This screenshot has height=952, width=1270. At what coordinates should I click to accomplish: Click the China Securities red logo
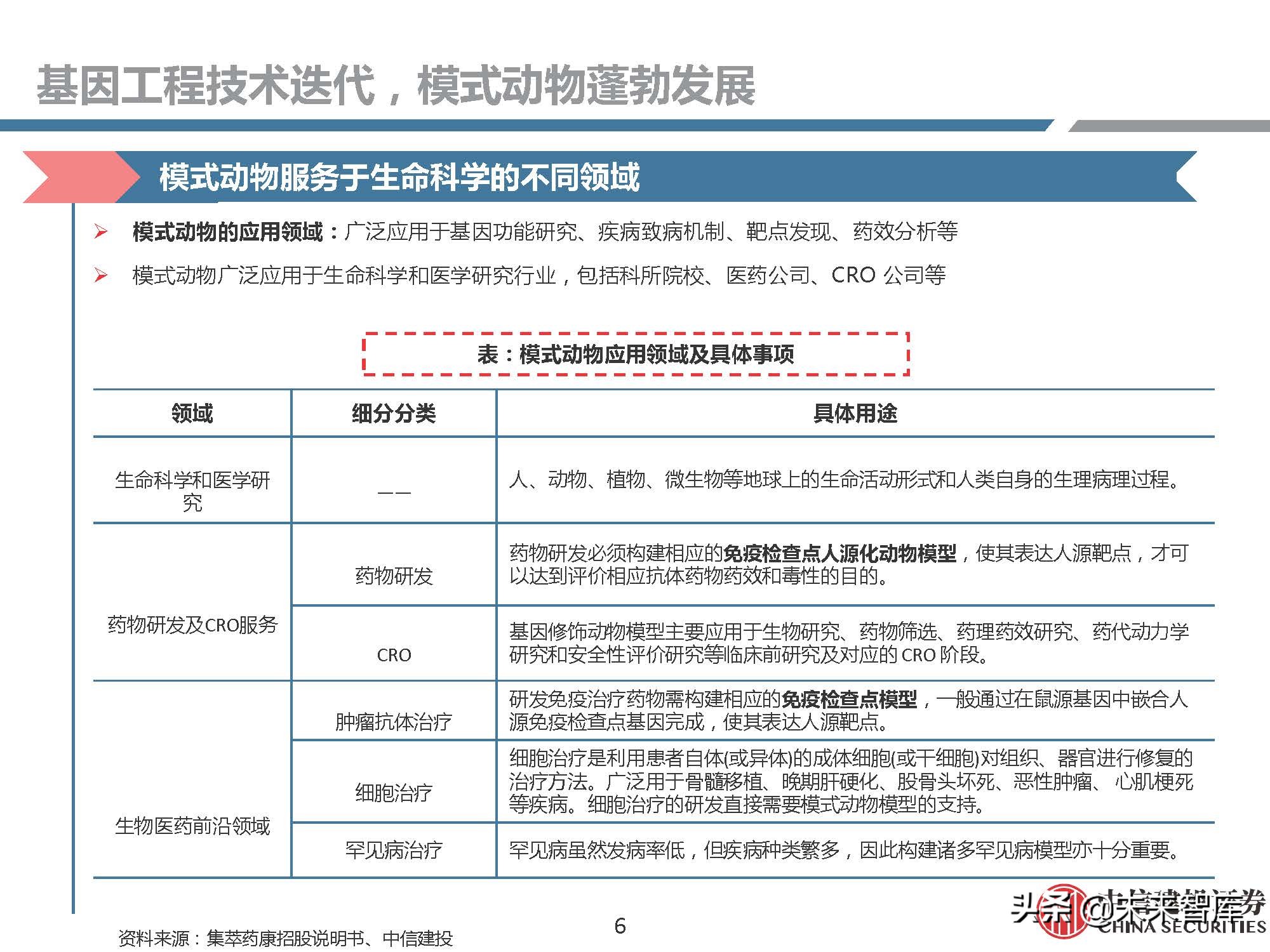pos(1064,911)
